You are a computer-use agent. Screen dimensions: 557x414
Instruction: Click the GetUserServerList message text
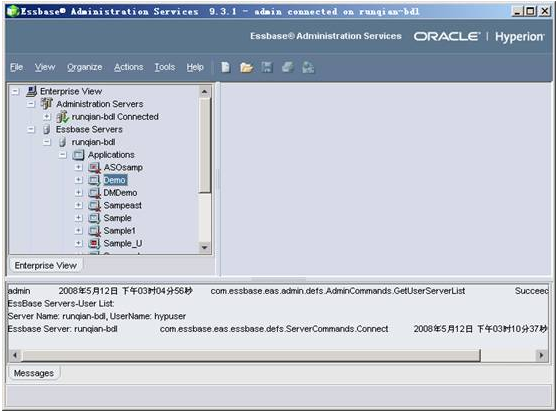(337, 291)
